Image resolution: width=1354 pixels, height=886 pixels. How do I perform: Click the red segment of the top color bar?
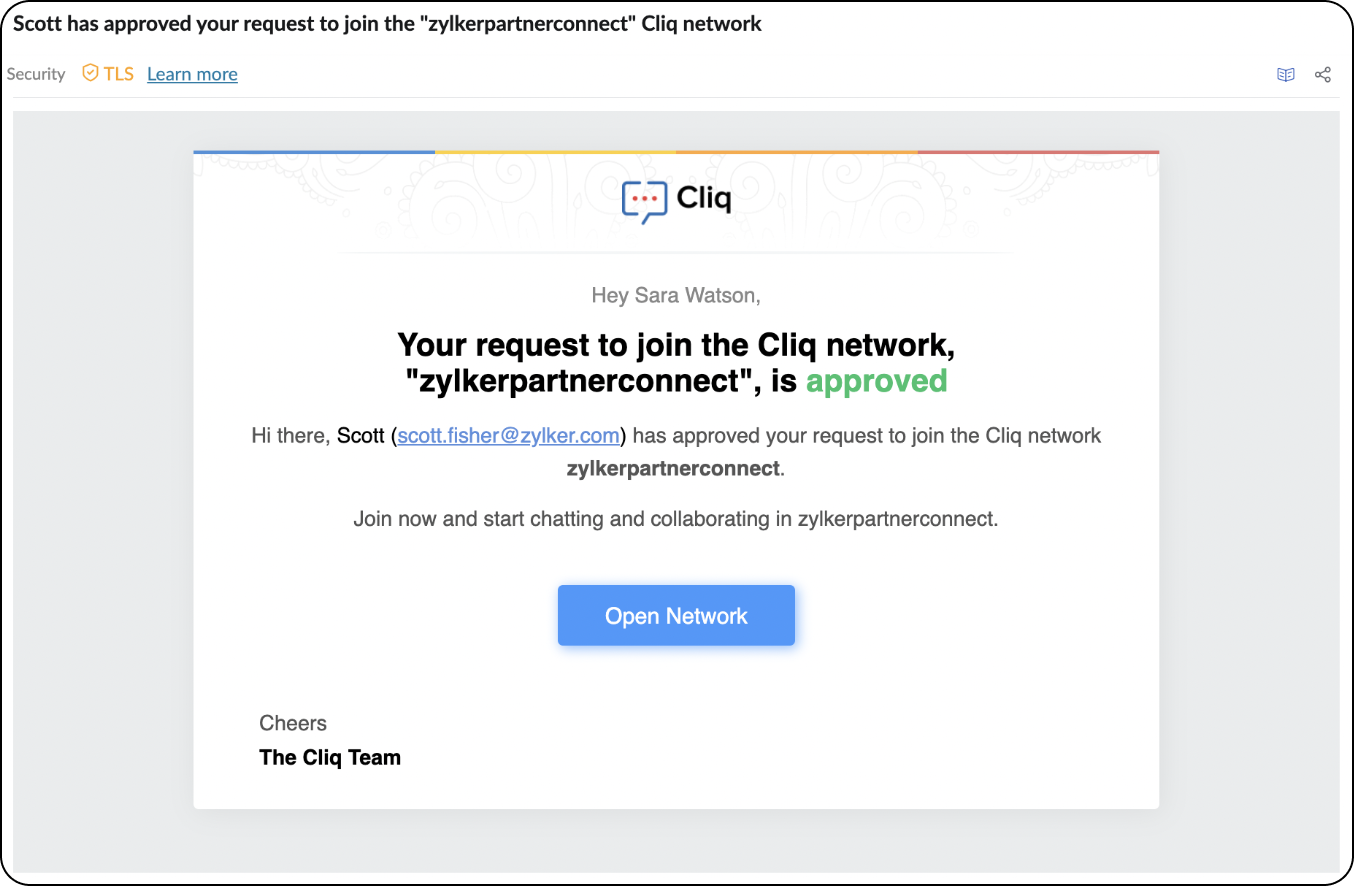1038,152
